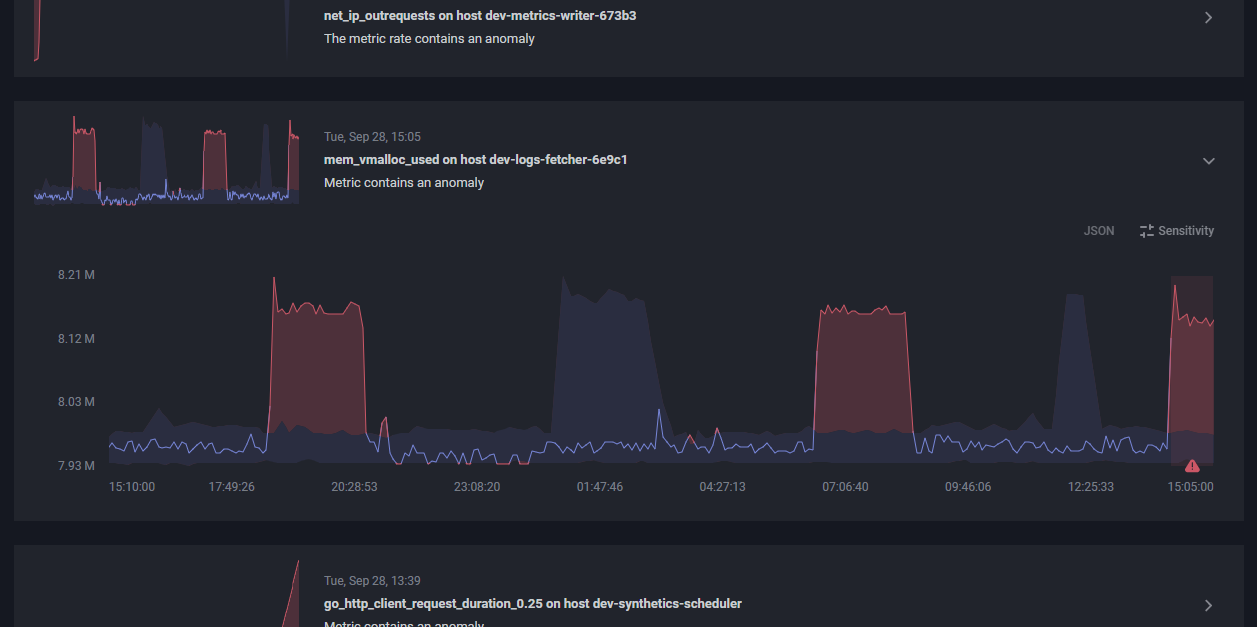Viewport: 1257px width, 627px height.
Task: Click "The metric rate contains an anomaly" text
Action: point(429,39)
